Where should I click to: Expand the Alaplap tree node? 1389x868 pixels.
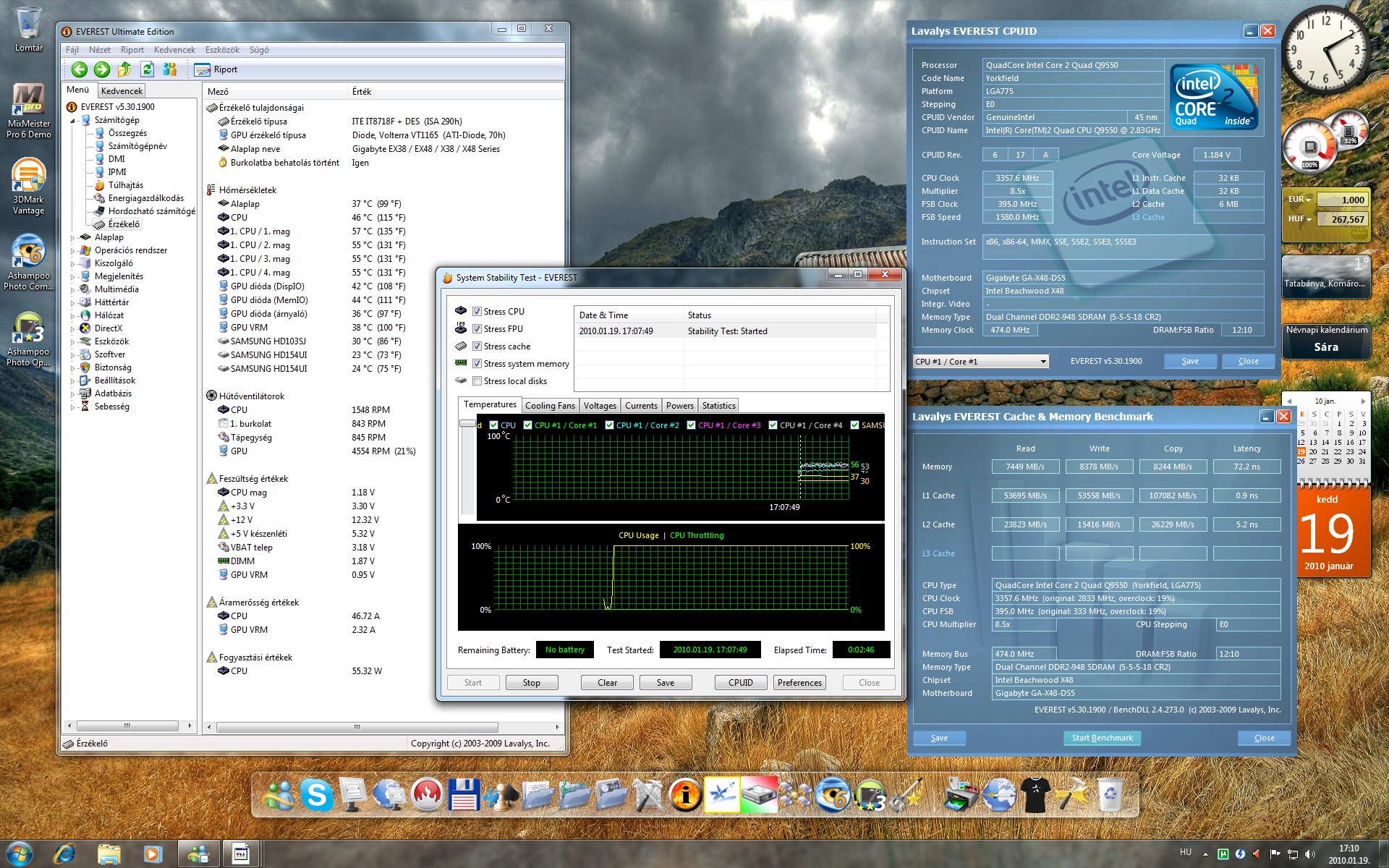(x=72, y=238)
